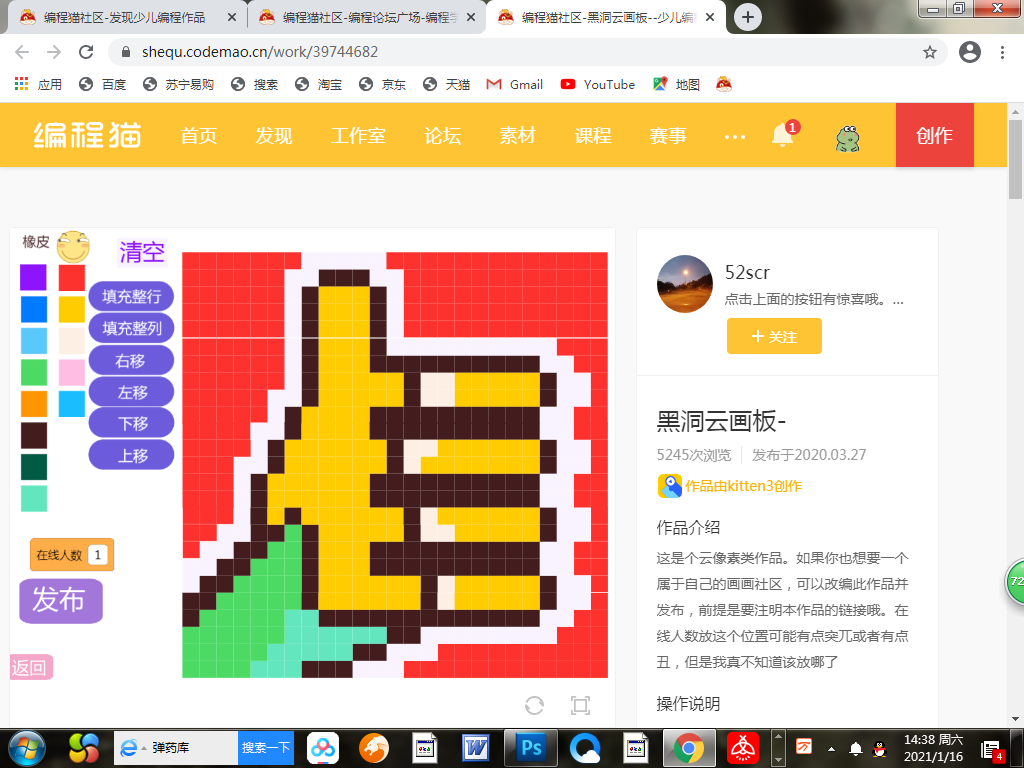Viewport: 1024px width, 768px height.
Task: Clear the canvas with 清空
Action: [x=142, y=252]
